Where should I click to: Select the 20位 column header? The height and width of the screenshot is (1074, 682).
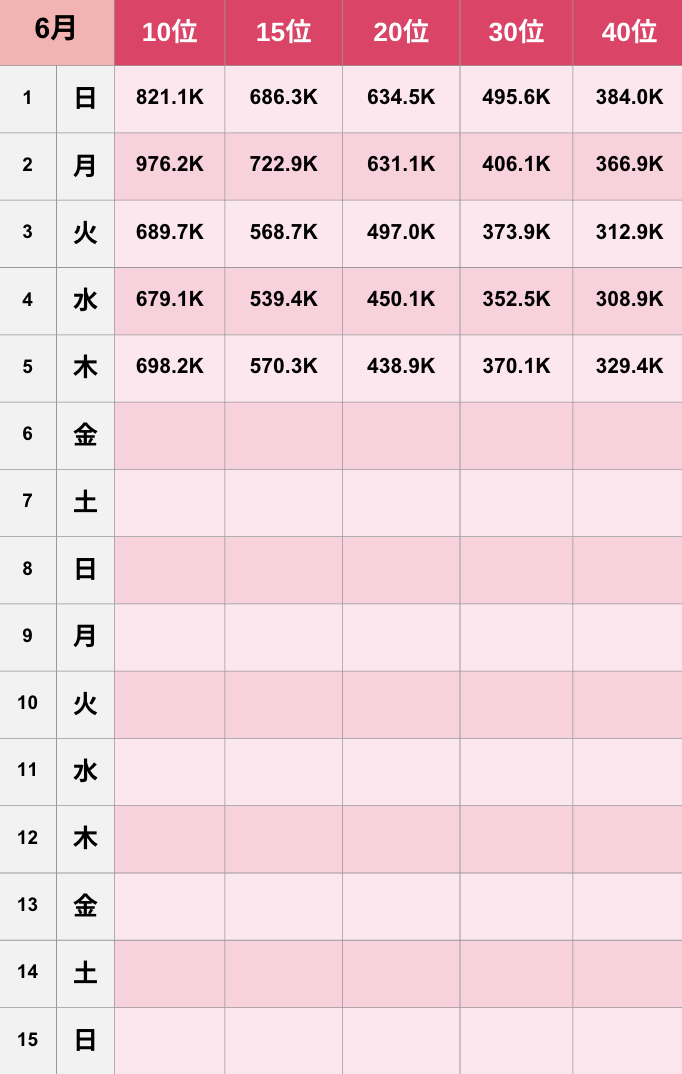pos(401,32)
